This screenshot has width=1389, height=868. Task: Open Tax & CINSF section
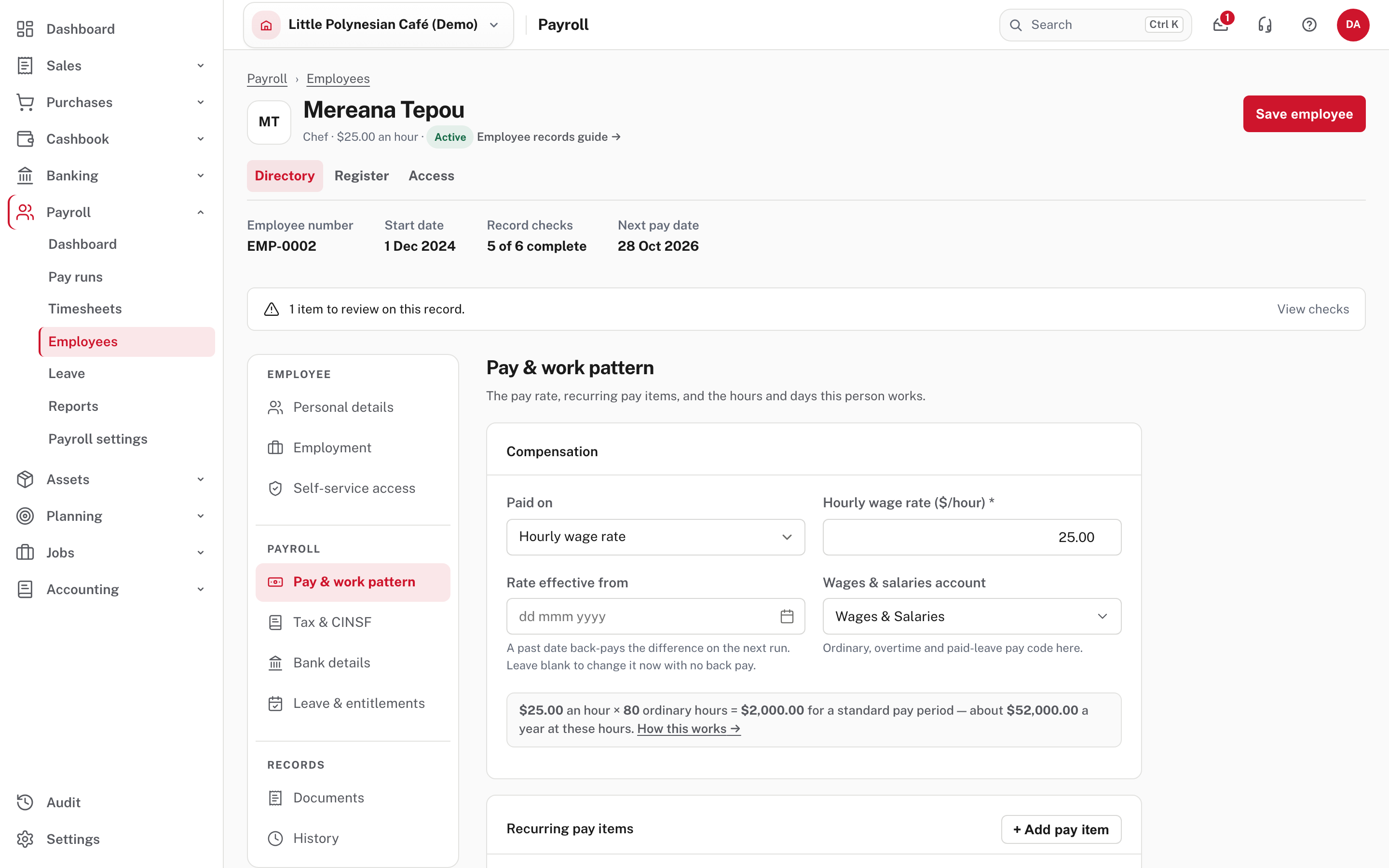[353, 622]
